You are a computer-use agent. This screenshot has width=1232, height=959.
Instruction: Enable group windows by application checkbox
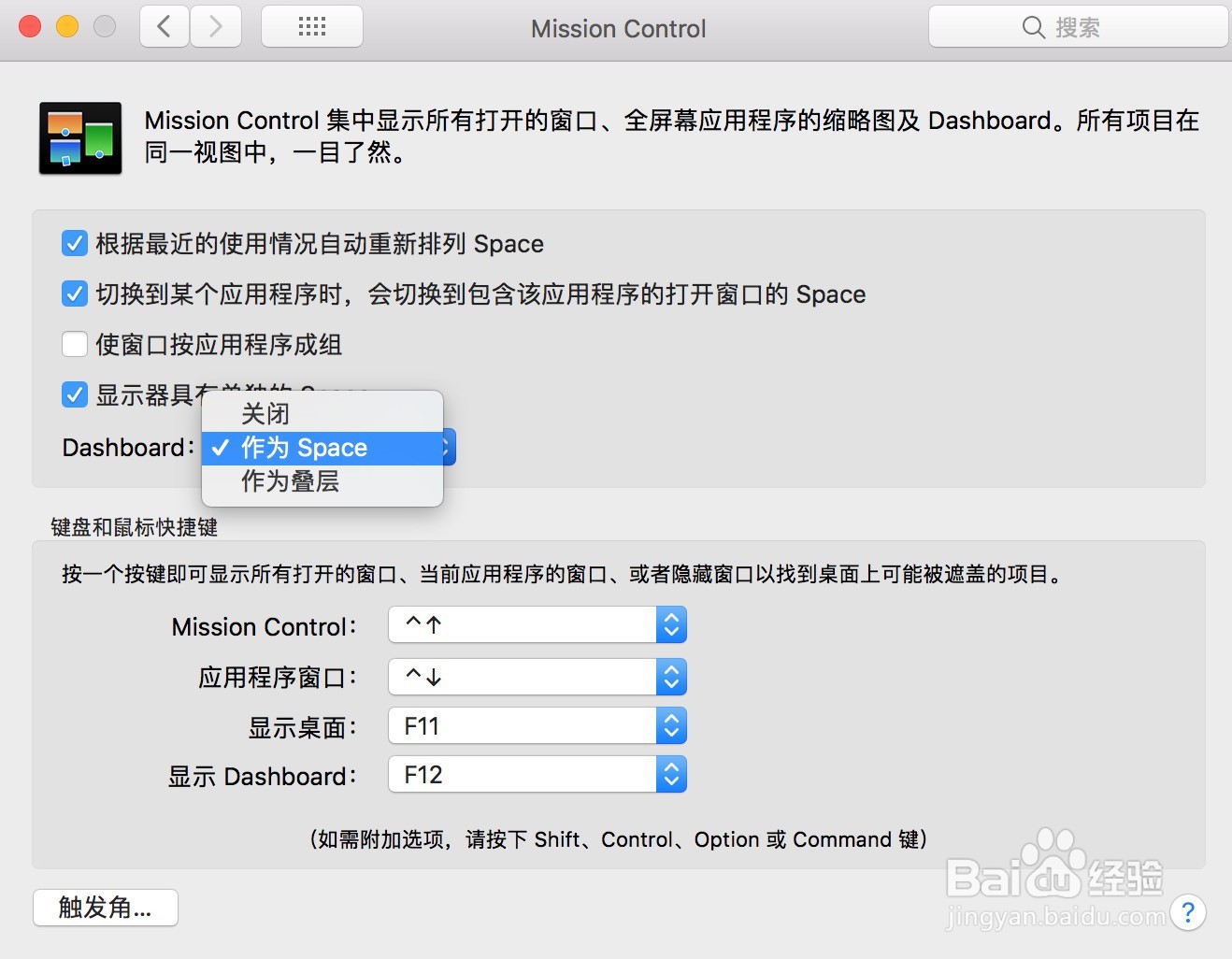(75, 345)
